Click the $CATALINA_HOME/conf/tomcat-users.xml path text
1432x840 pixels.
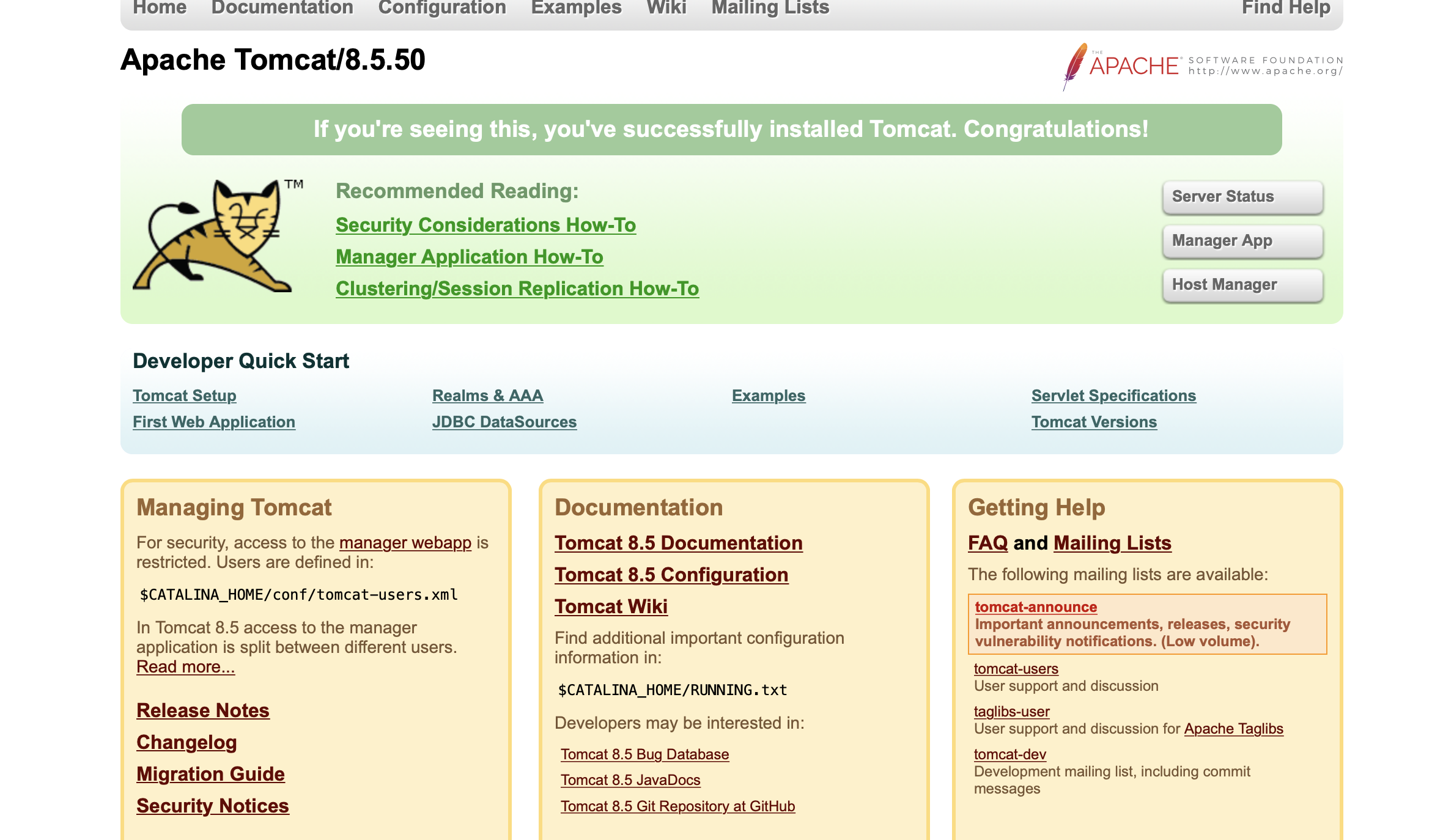click(298, 595)
